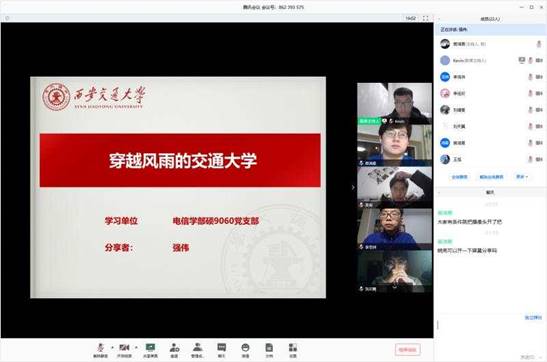Expand the arrow beside the microphone button
The image size is (547, 362).
(112, 347)
